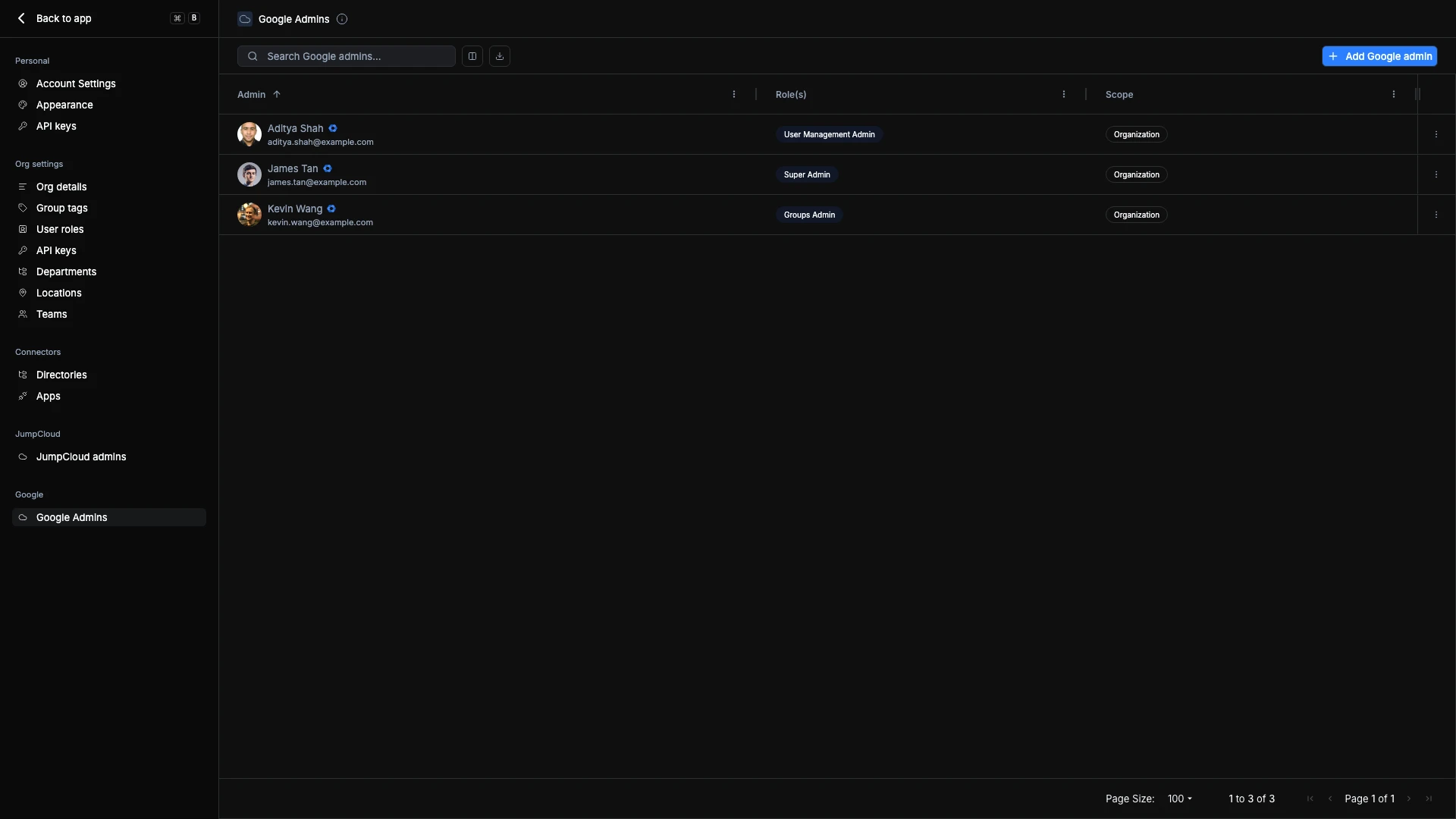Screen dimensions: 1456x819
Task: Sort by the Admin column header
Action: click(x=252, y=94)
